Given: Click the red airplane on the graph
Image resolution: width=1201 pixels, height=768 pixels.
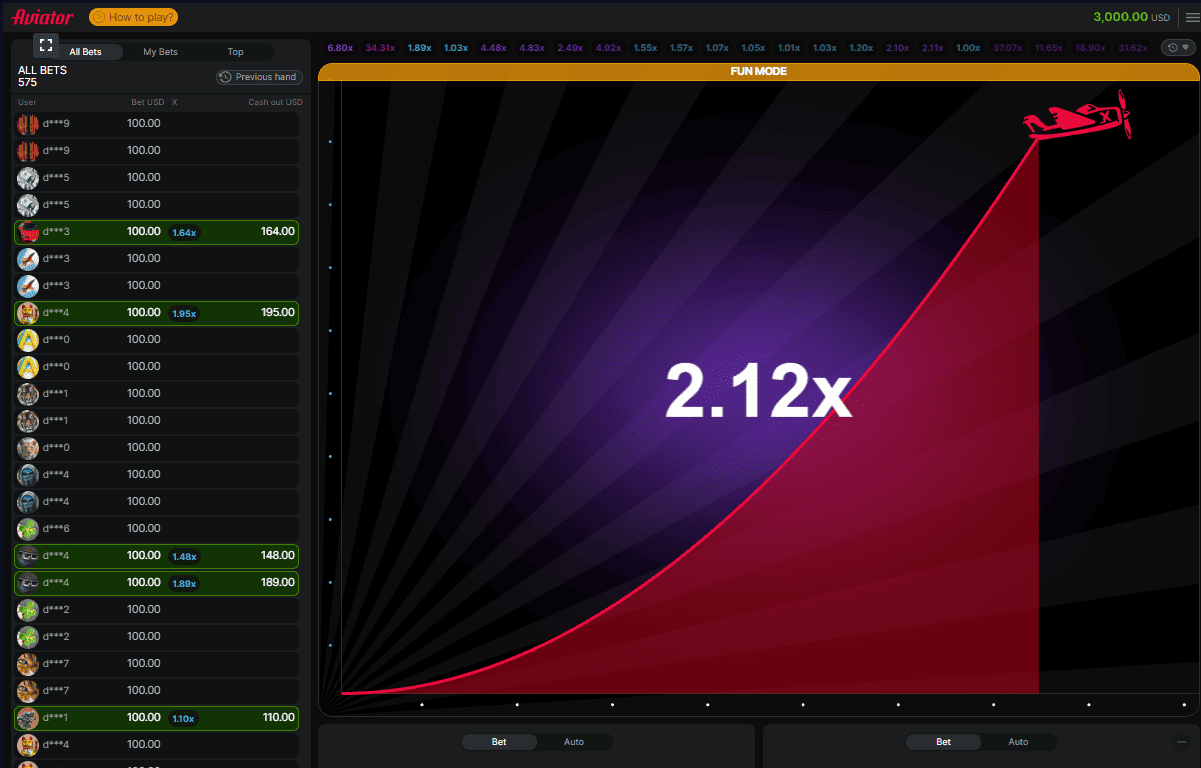Looking at the screenshot, I should coord(1077,117).
